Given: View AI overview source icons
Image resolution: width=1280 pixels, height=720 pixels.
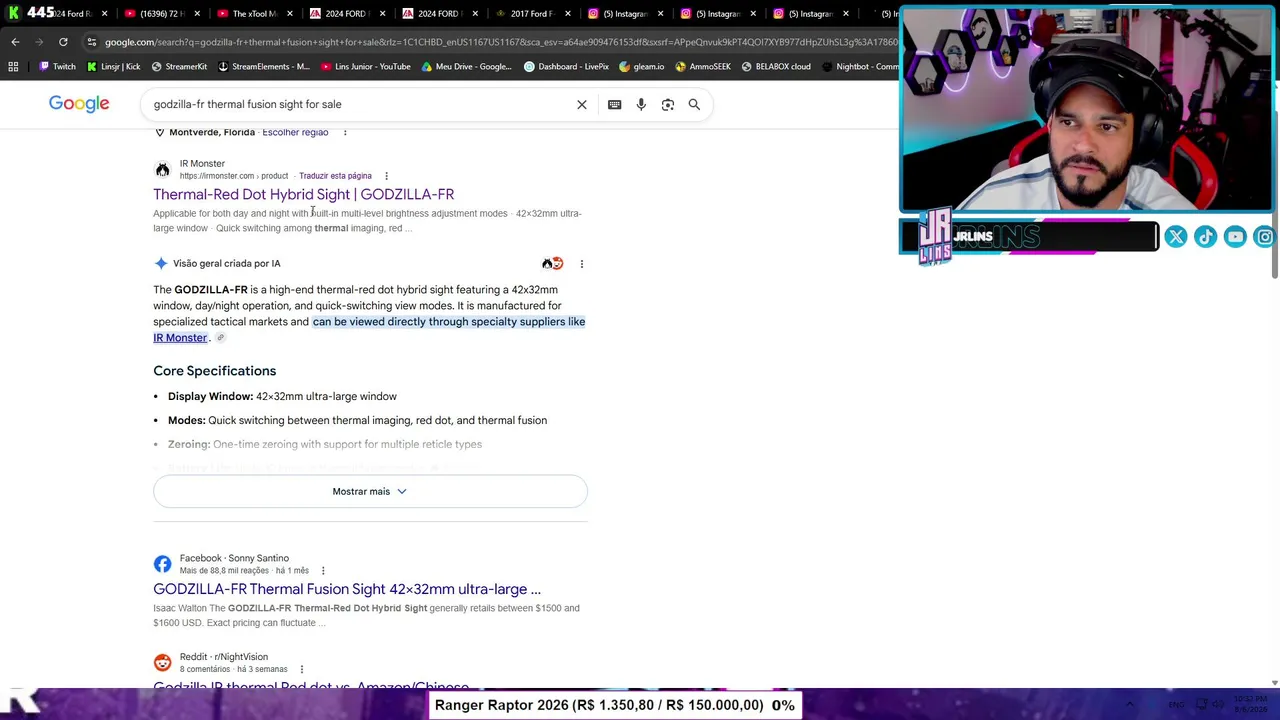Looking at the screenshot, I should pos(553,264).
